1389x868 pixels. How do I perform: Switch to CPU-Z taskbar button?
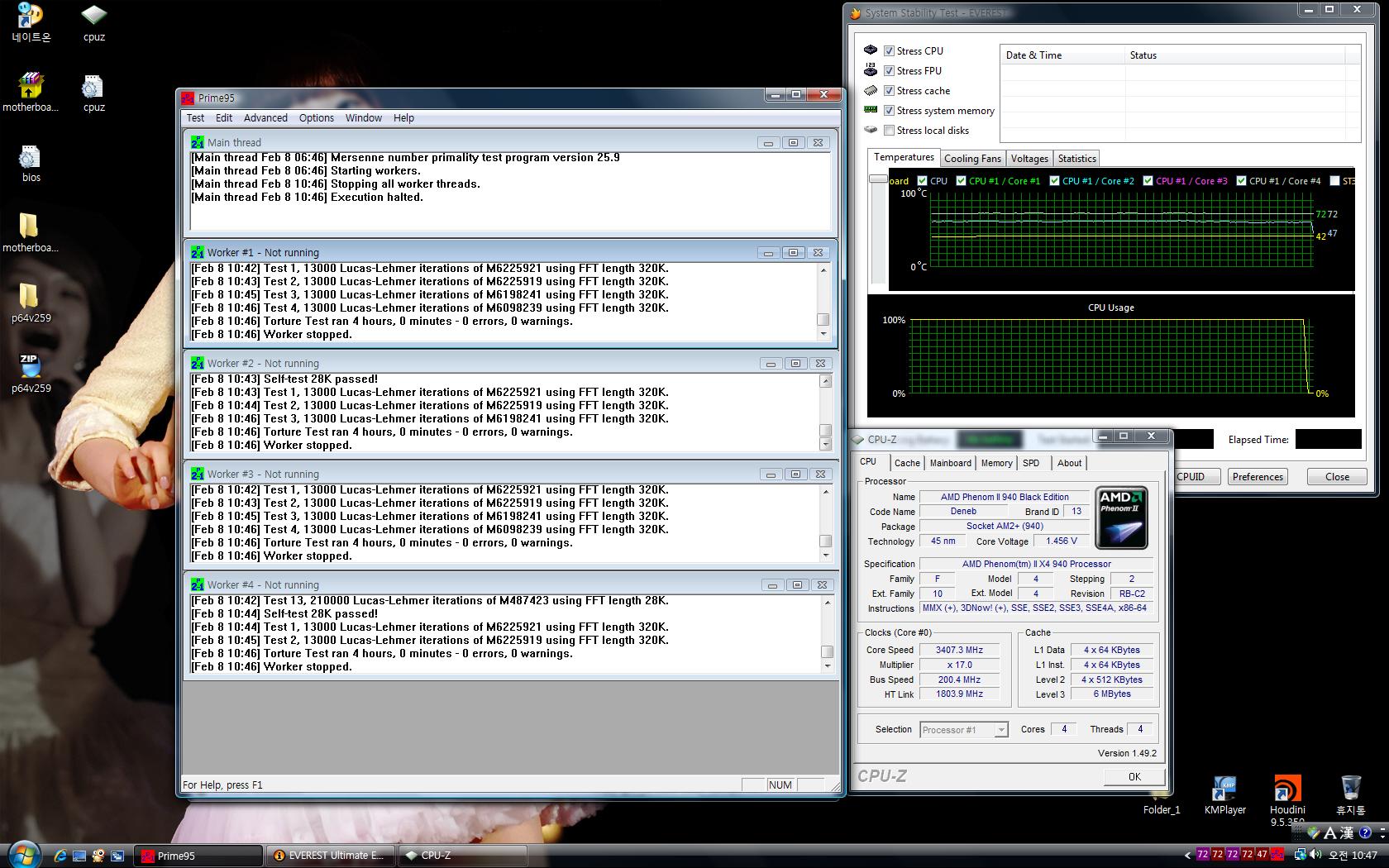pyautogui.click(x=463, y=856)
